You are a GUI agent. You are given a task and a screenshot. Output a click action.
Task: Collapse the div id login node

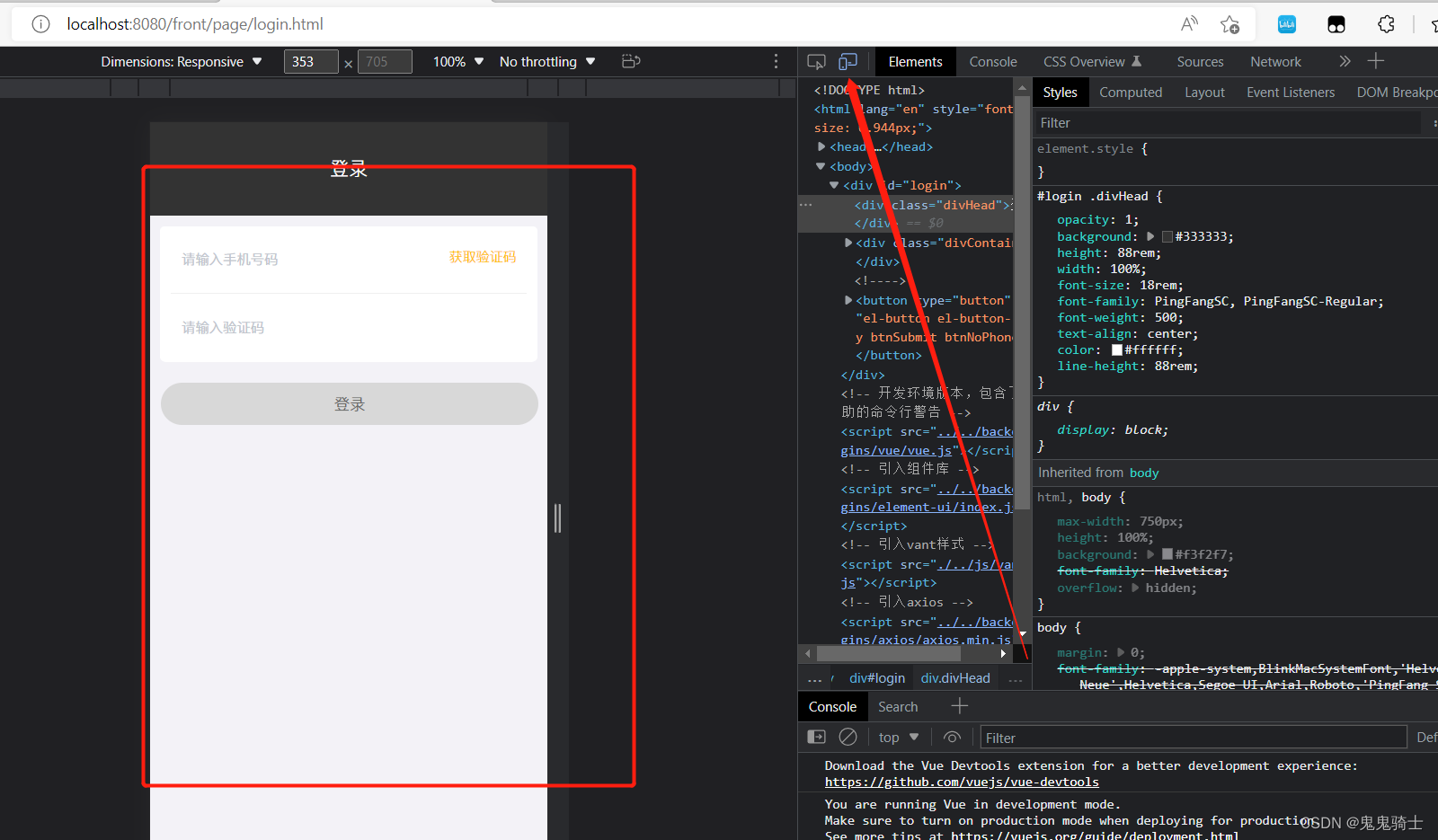coord(834,185)
